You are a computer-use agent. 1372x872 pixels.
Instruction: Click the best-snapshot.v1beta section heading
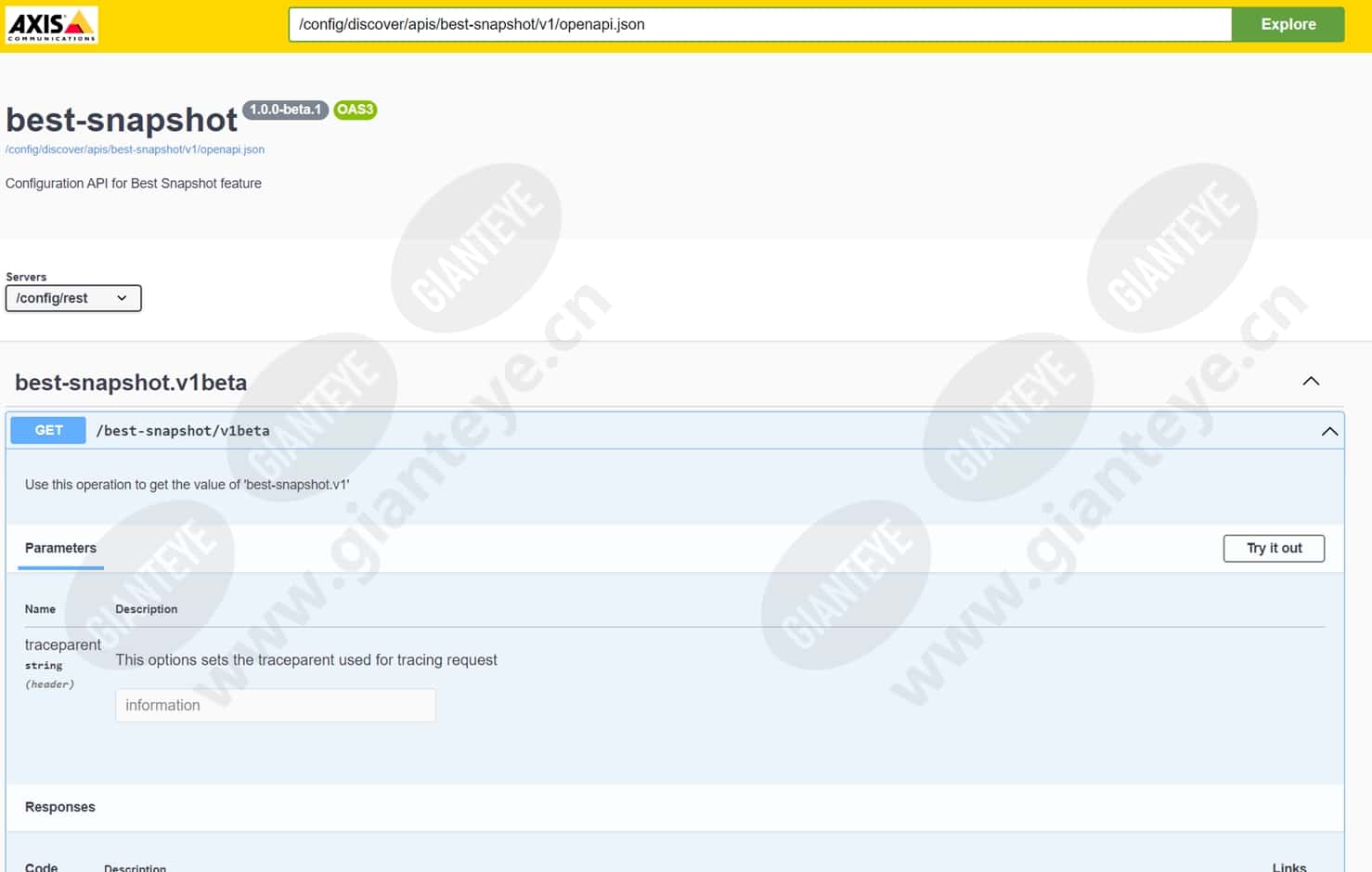pyautogui.click(x=131, y=383)
